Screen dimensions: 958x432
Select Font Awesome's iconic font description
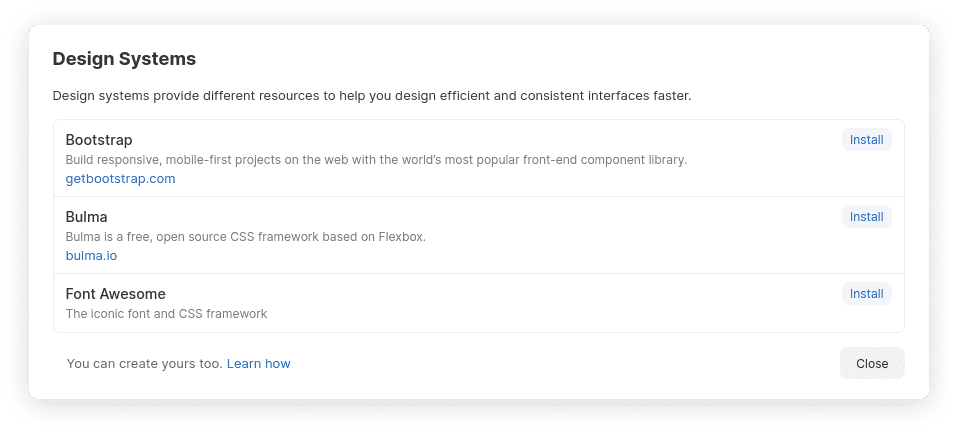pos(166,314)
